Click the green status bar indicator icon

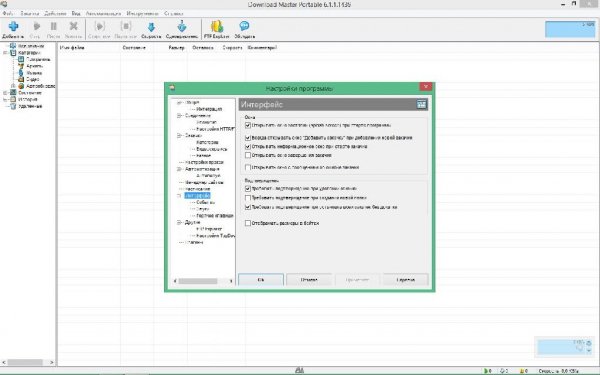[x=486, y=371]
